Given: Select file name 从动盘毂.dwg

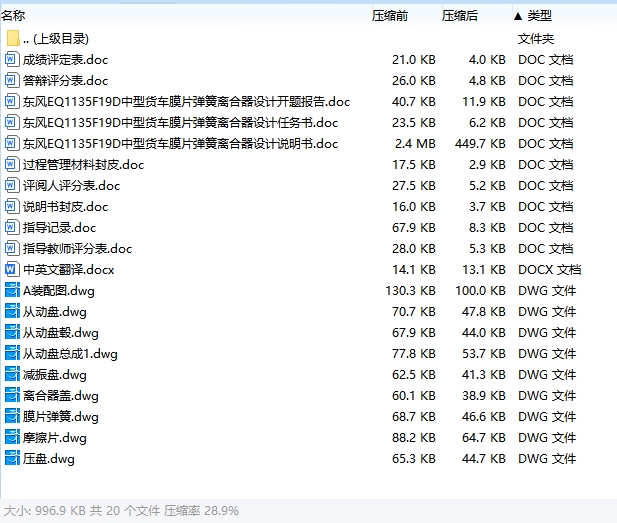Looking at the screenshot, I should click(x=61, y=333).
